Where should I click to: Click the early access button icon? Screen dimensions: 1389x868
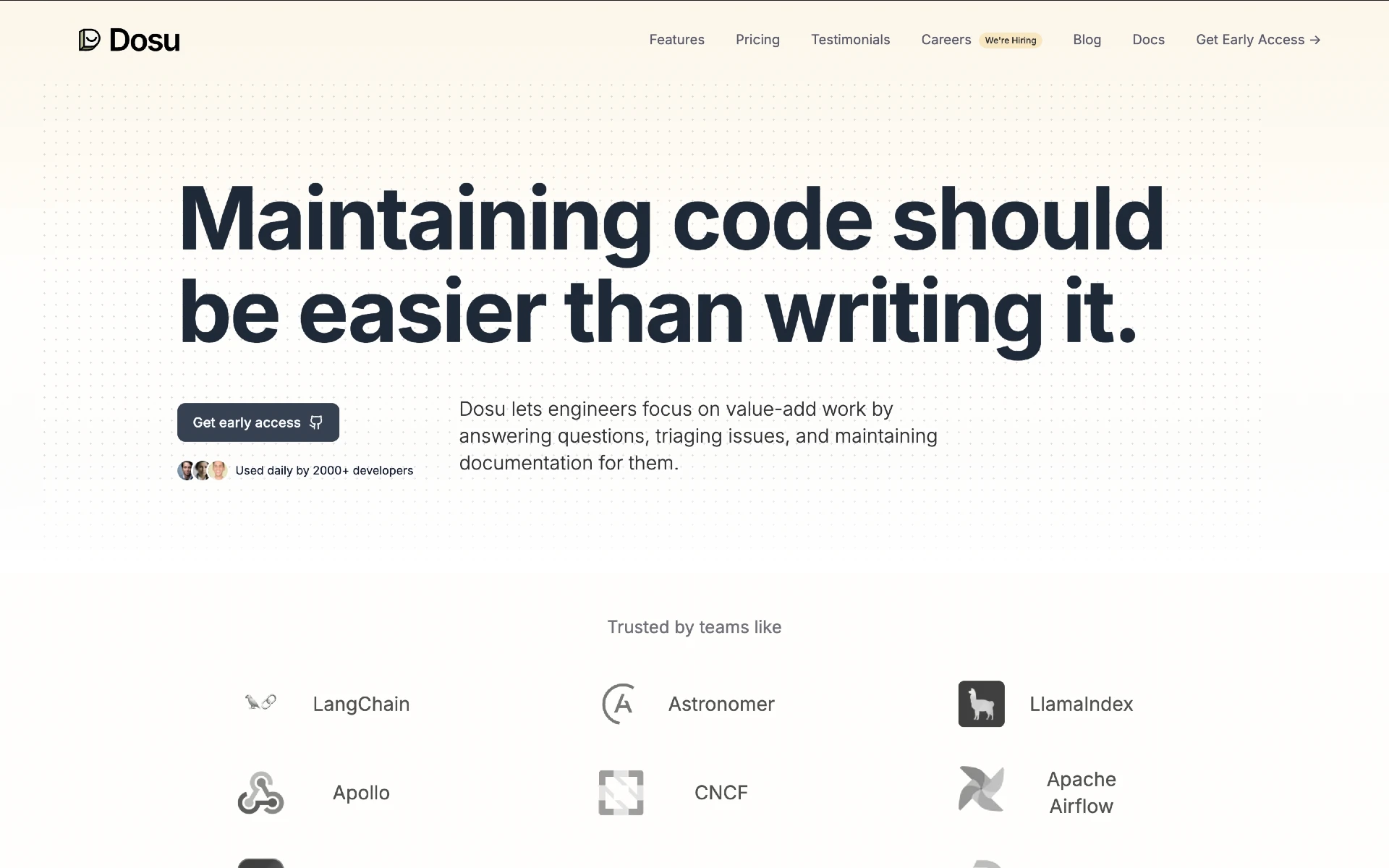317,422
